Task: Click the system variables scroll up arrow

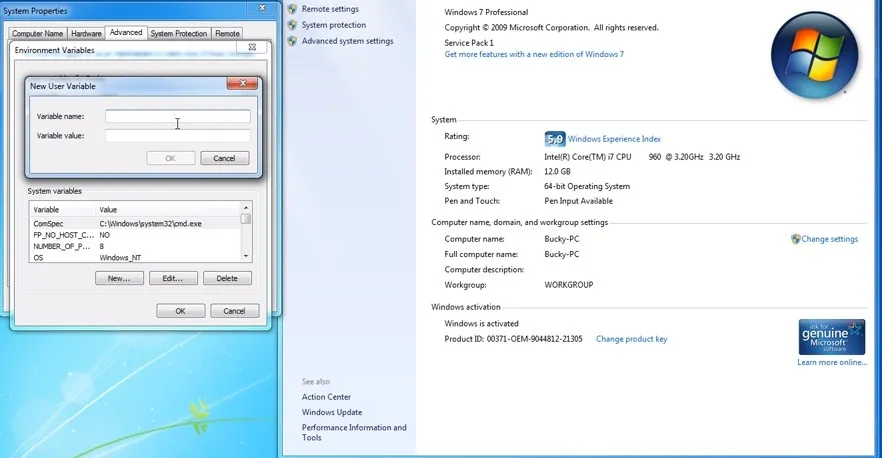Action: (246, 208)
